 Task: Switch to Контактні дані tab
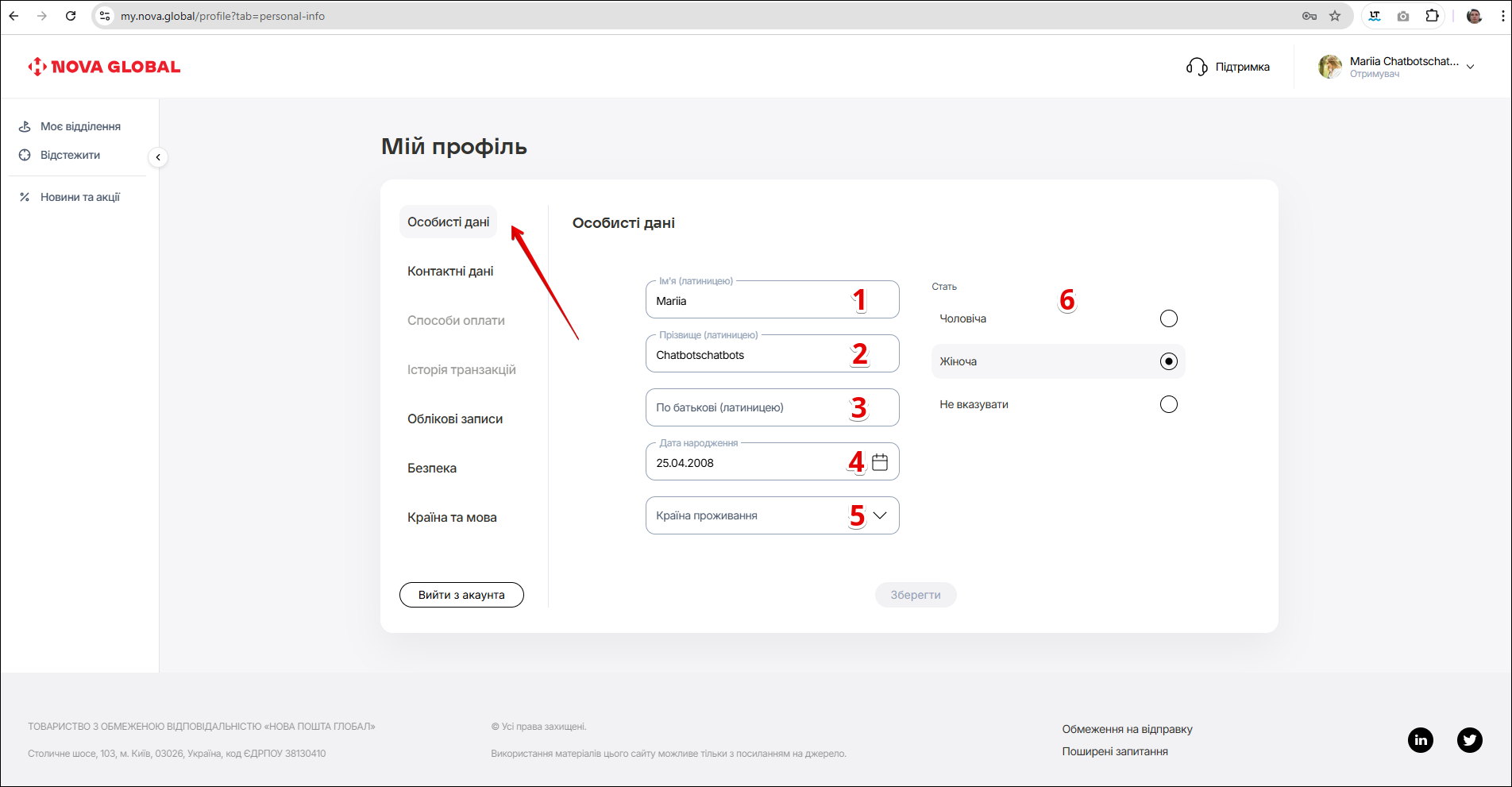tap(450, 272)
